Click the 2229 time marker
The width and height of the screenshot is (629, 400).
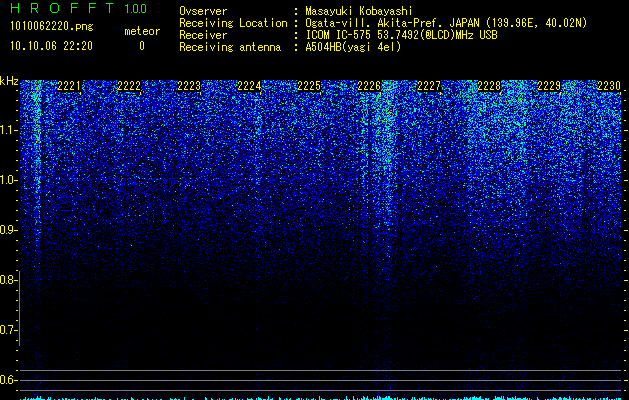549,86
